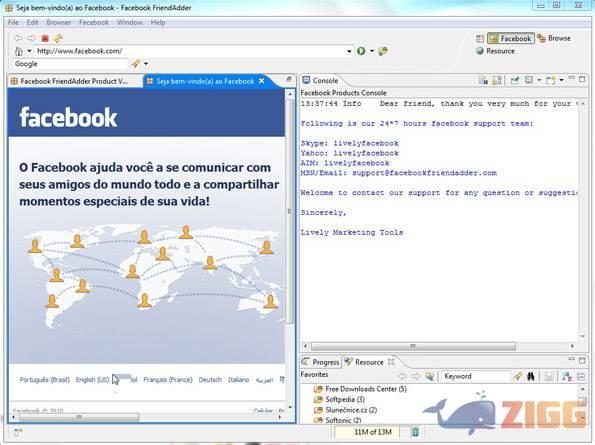Open the File menu
The image size is (595, 445).
[x=13, y=22]
